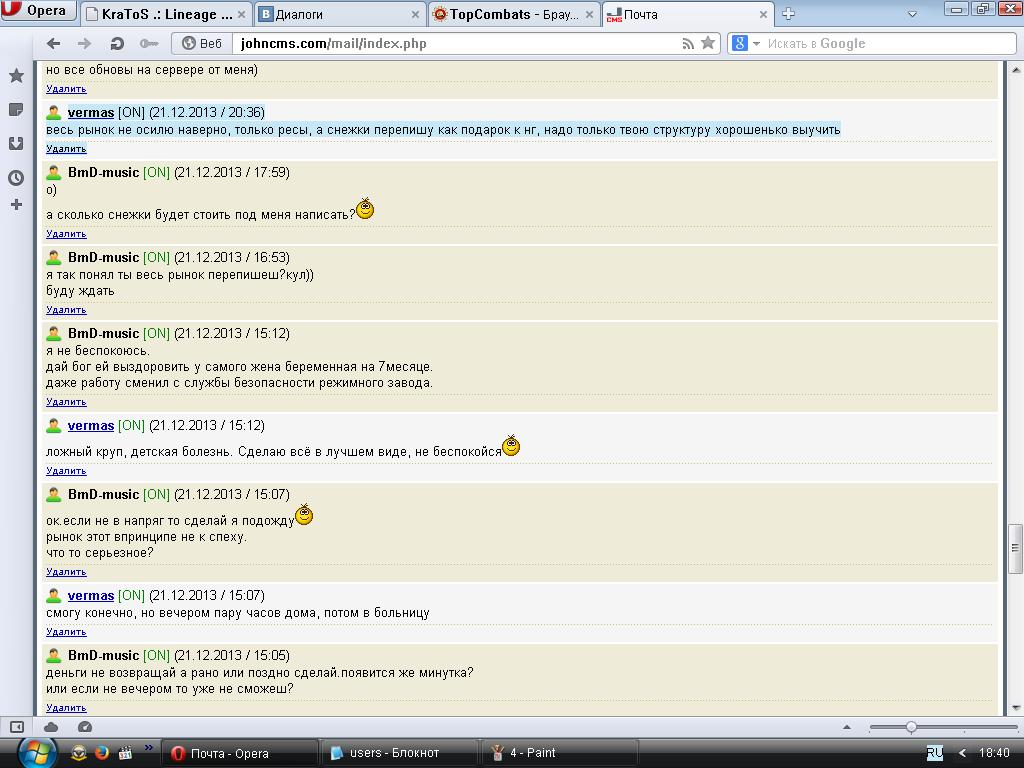Click the RSS feed icon in address bar

point(688,43)
